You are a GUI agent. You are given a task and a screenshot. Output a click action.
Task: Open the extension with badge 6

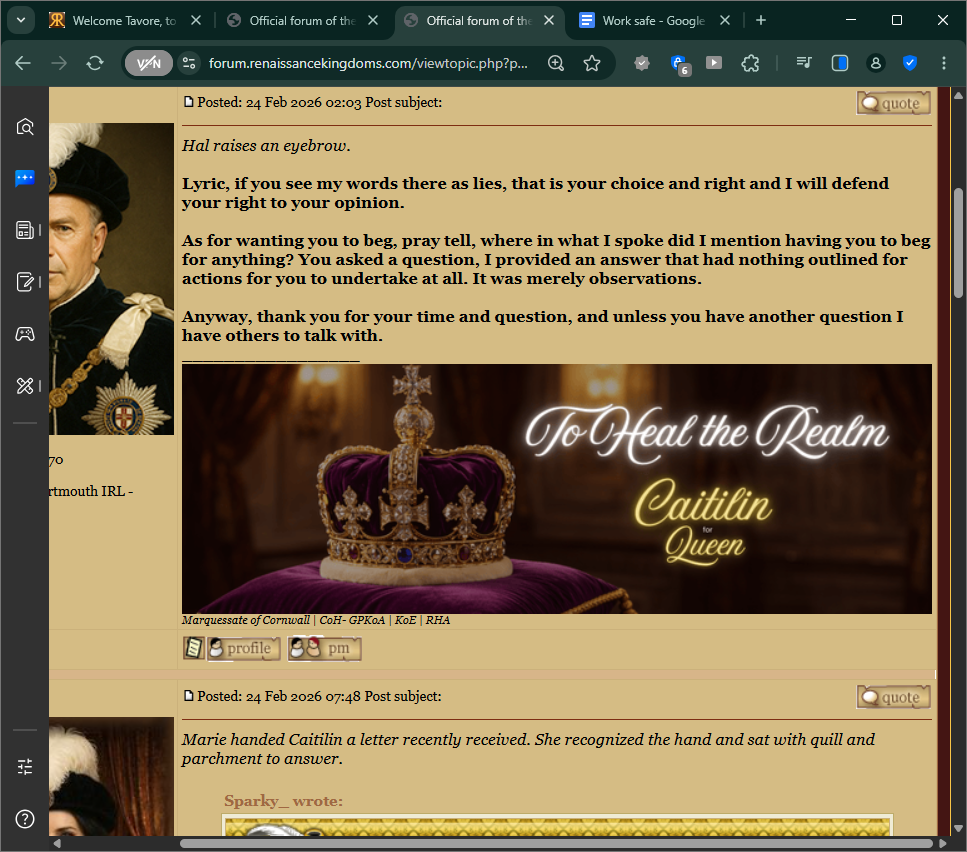coord(679,63)
